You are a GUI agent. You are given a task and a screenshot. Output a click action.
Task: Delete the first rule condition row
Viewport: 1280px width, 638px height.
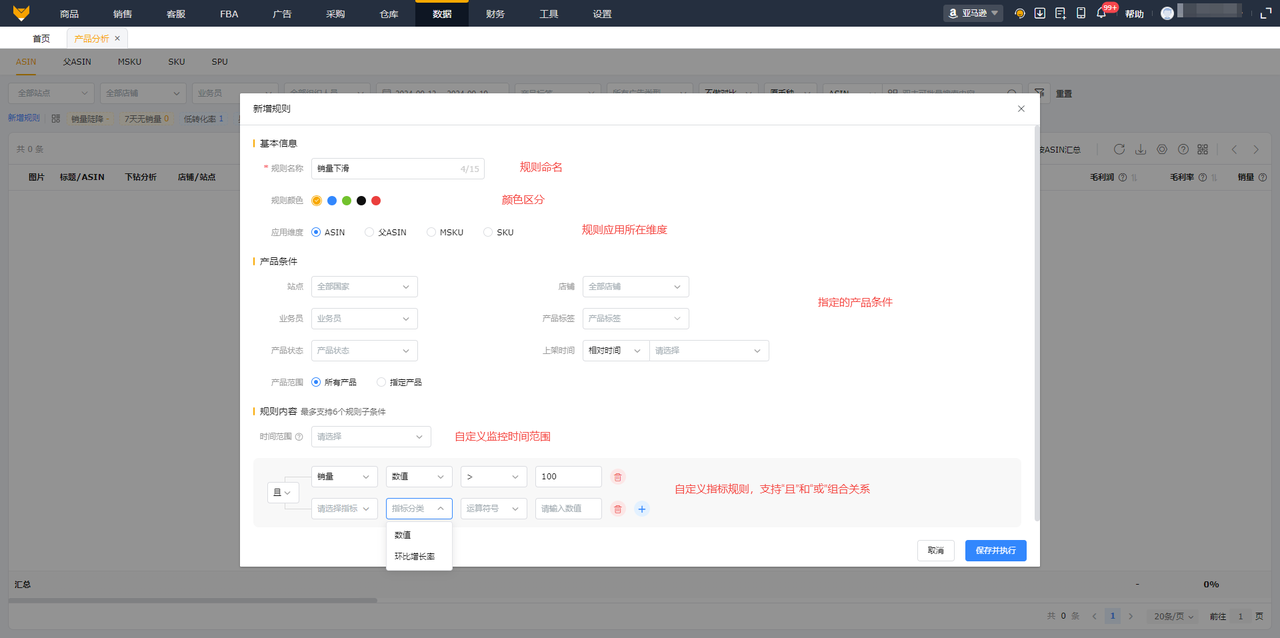point(618,478)
